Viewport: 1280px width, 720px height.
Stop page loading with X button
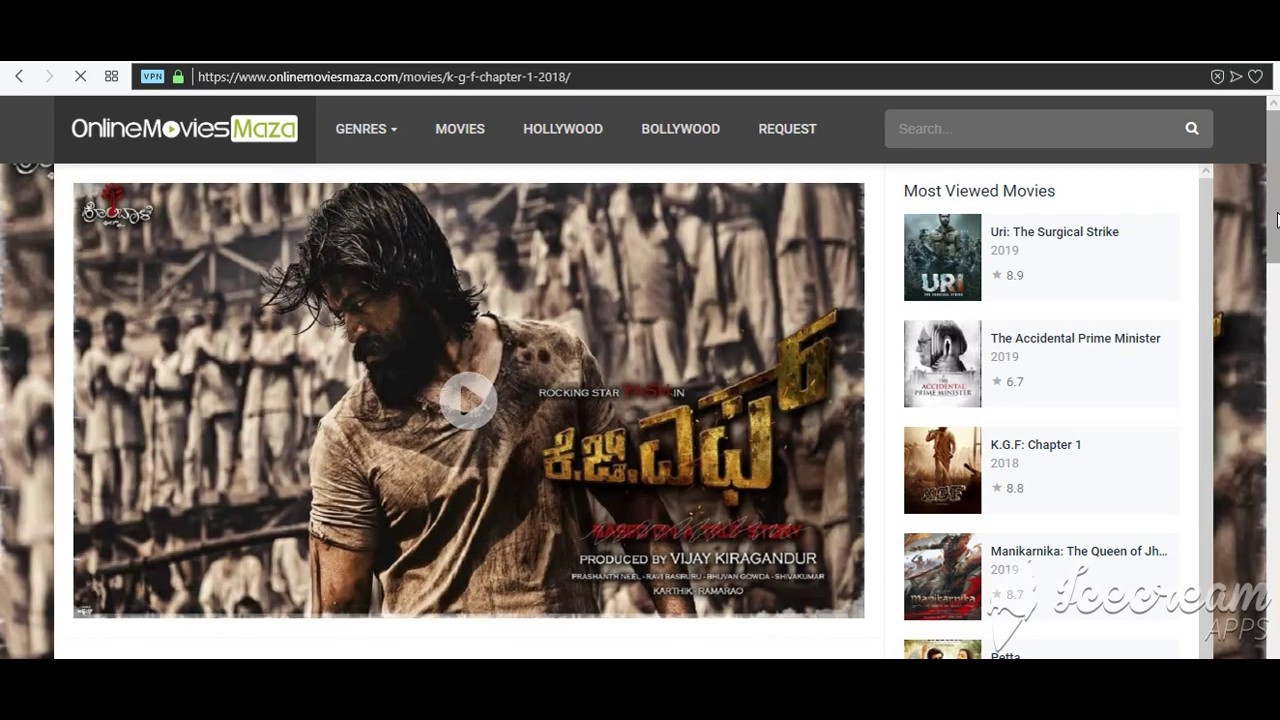coord(80,76)
